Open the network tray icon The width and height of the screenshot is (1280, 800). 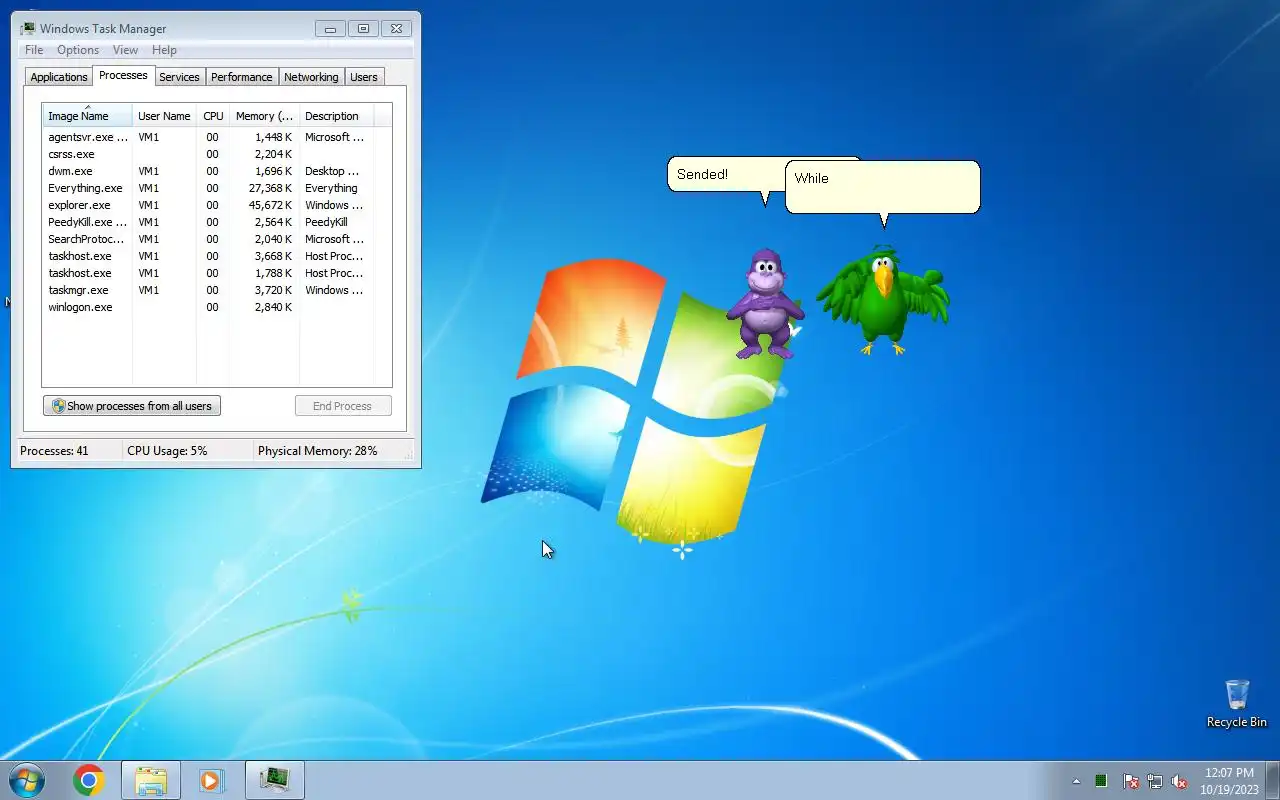[1155, 781]
